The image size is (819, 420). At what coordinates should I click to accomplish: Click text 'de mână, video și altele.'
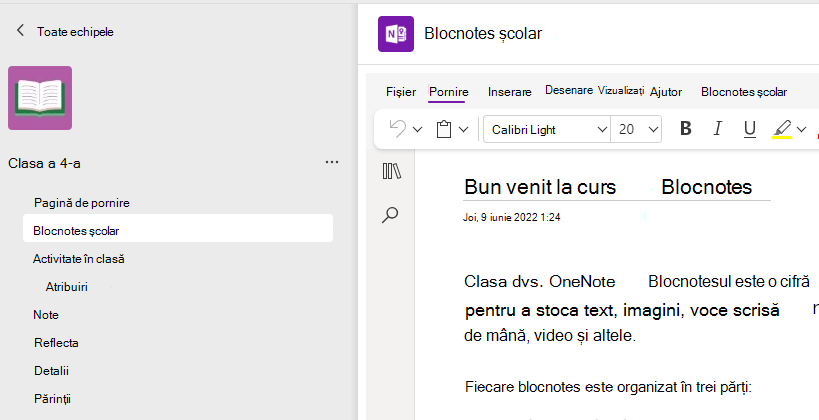click(x=550, y=335)
